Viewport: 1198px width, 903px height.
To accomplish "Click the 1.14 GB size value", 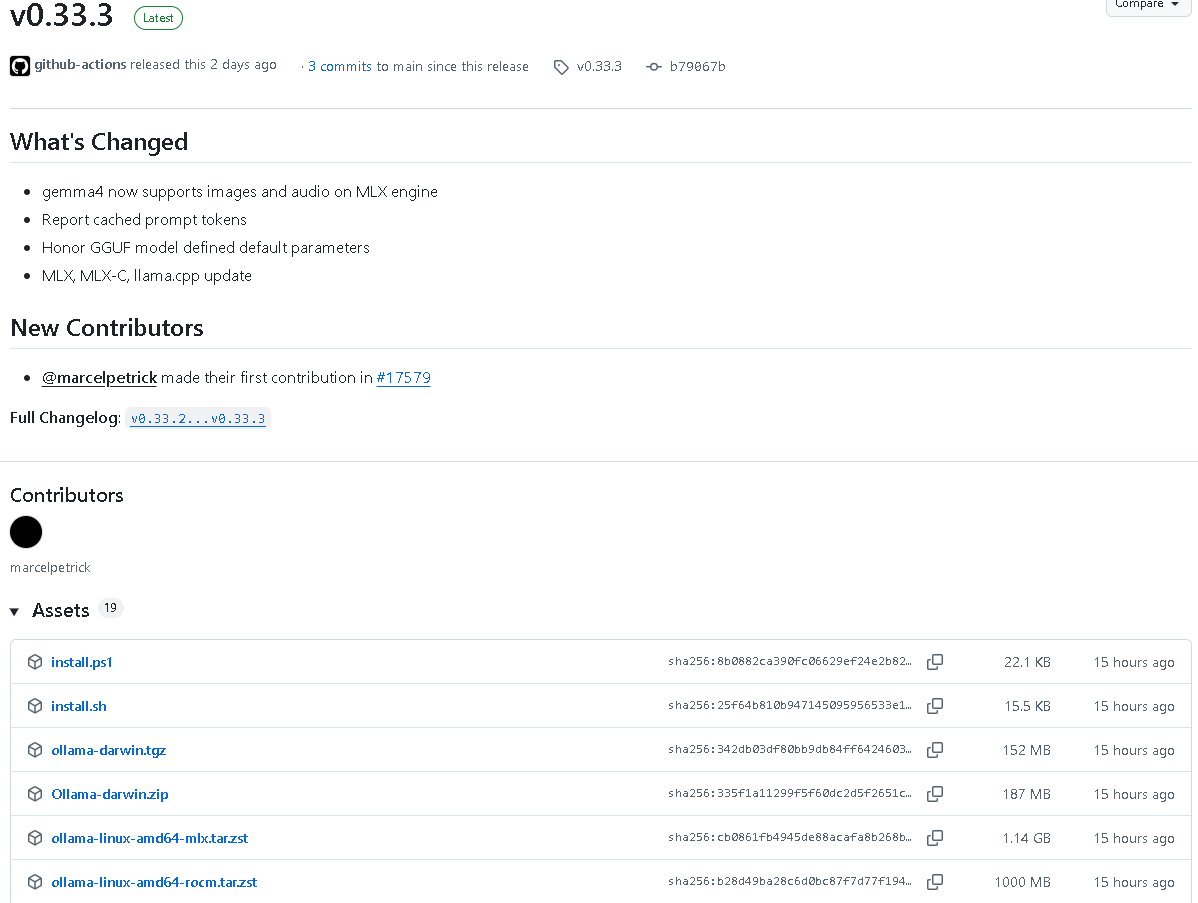I will pos(1027,838).
